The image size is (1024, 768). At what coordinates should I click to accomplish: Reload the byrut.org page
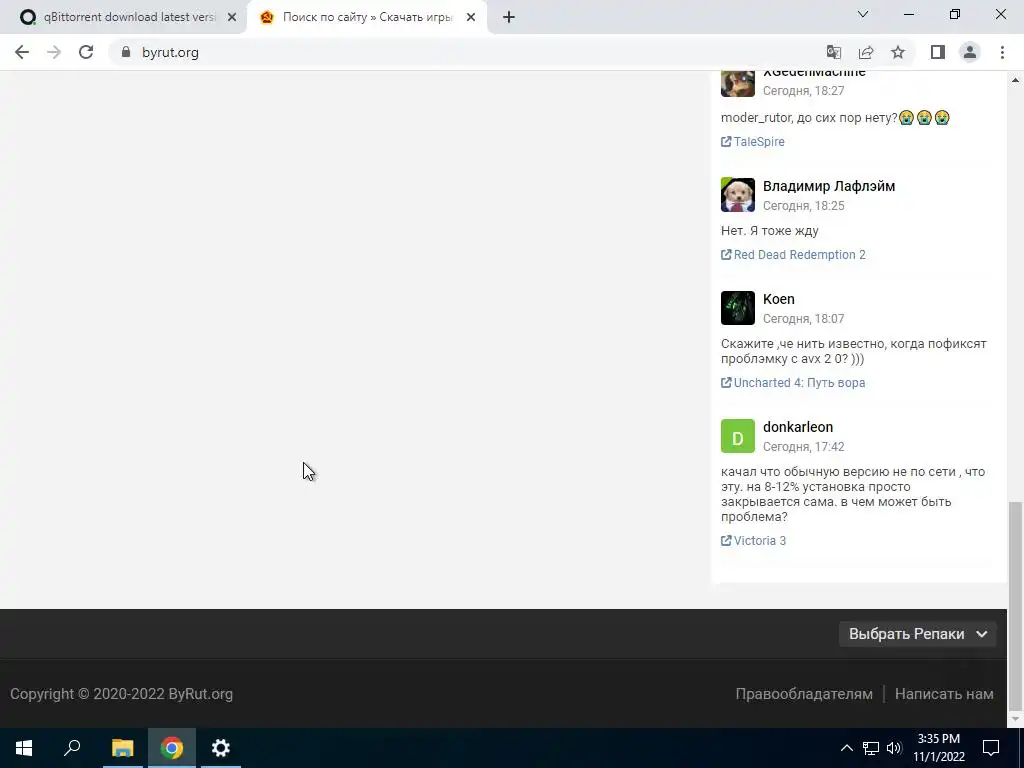point(86,52)
